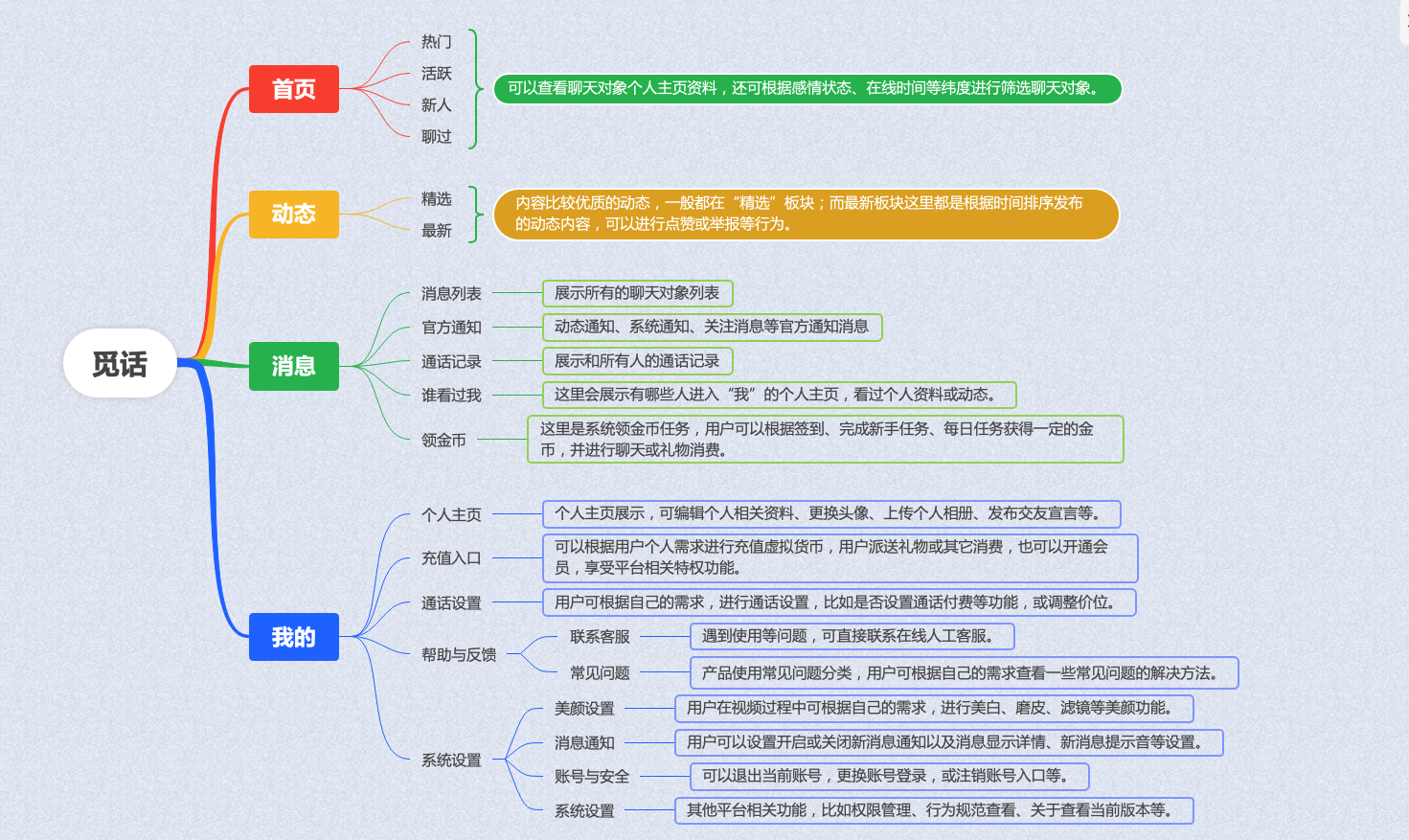Select the yellow 动态 branch node
Image resolution: width=1409 pixels, height=840 pixels.
293,214
